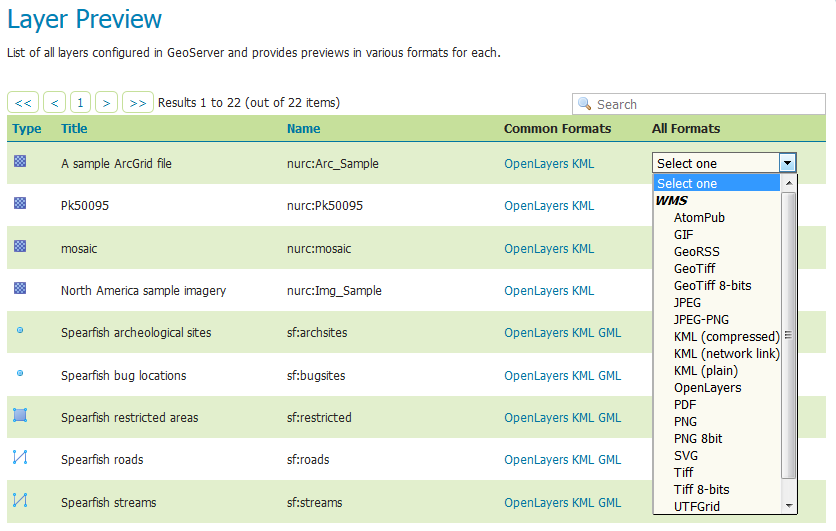Click the point icon for Spearfish bug locations

20,373
